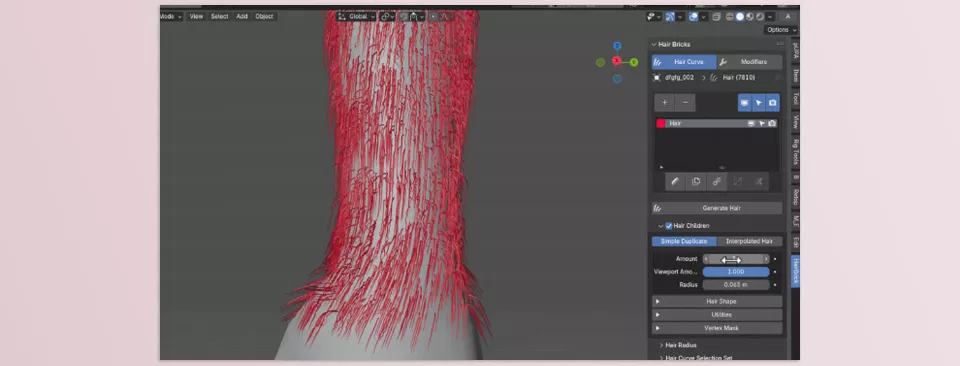960x366 pixels.
Task: Toggle Hair row render camera icon
Action: pos(772,123)
